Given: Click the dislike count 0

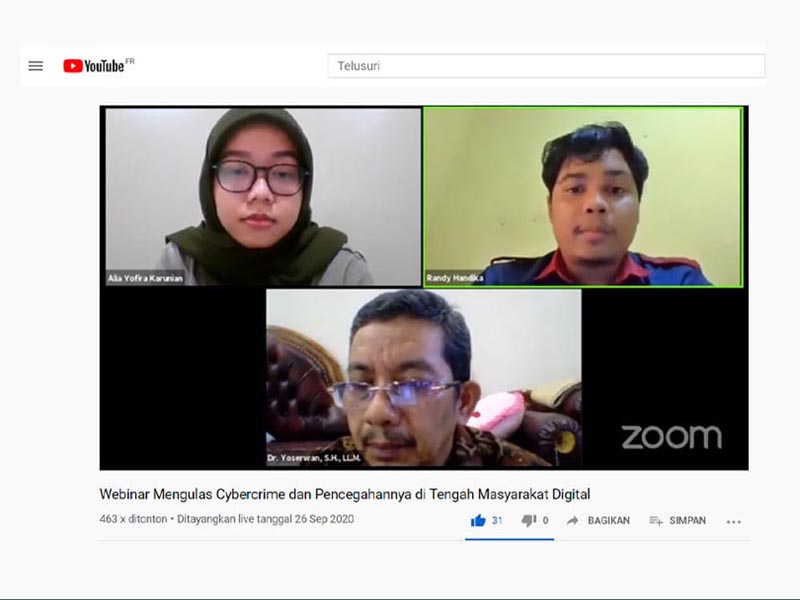Looking at the screenshot, I should point(545,520).
